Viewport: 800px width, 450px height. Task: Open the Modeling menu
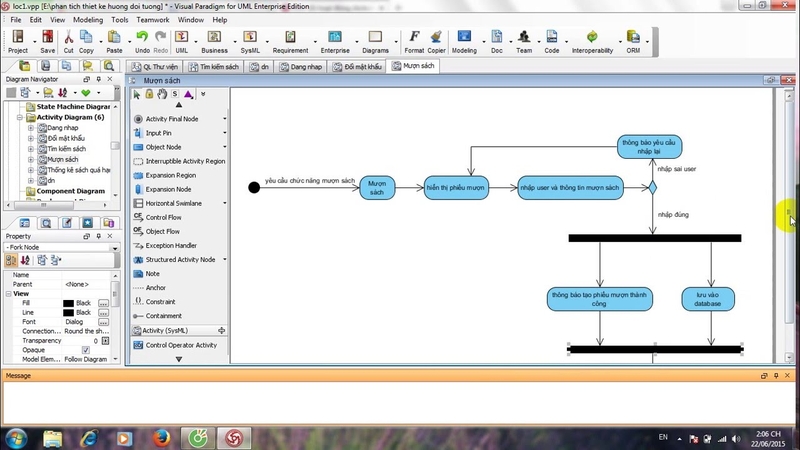(x=88, y=20)
